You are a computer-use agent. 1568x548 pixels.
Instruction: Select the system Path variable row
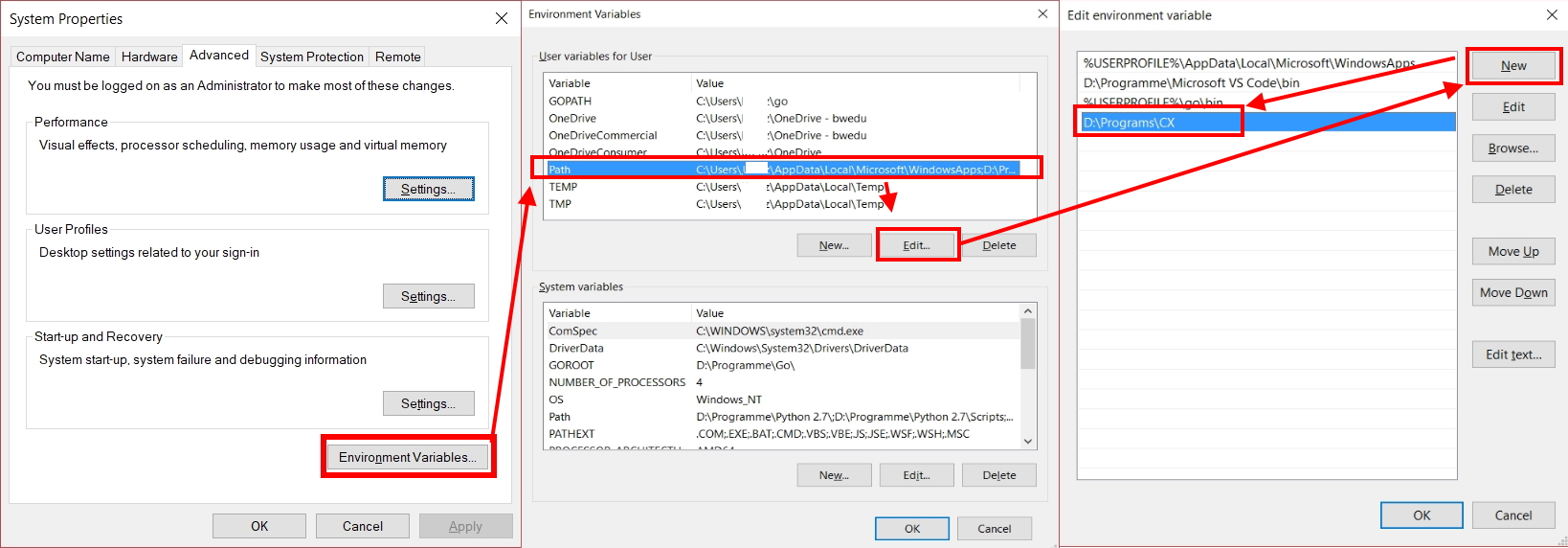point(782,417)
